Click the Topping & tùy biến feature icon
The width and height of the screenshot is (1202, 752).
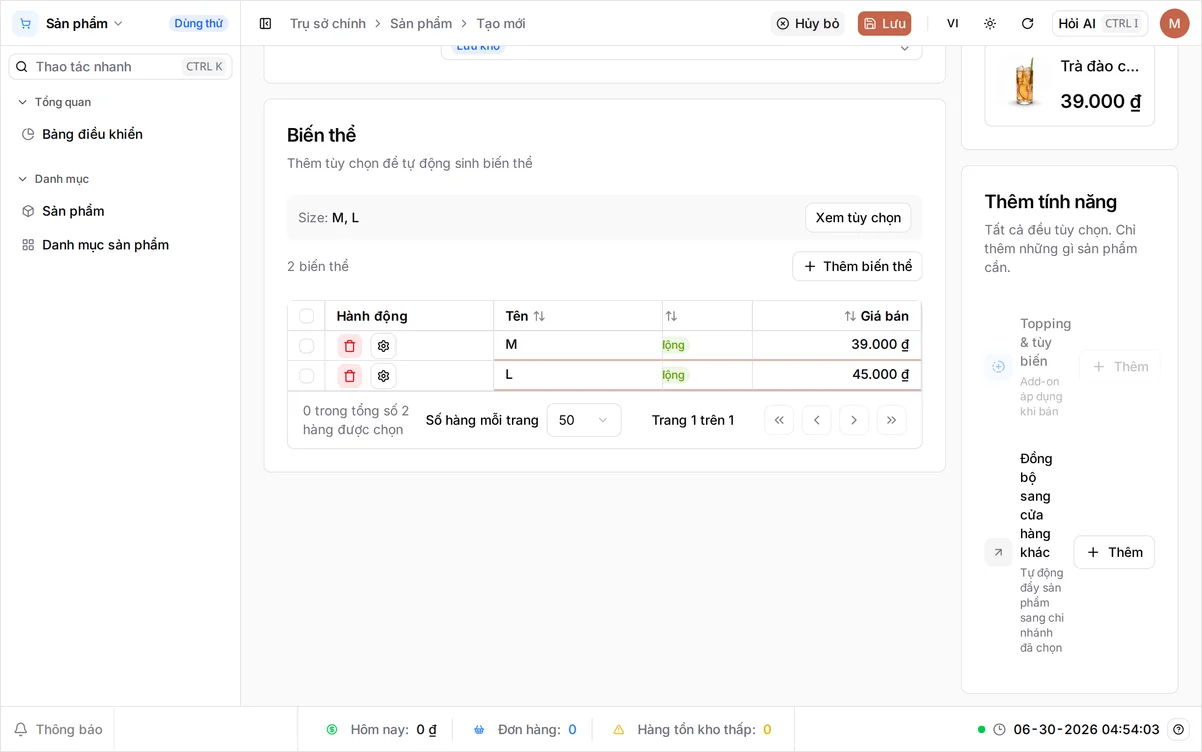click(x=998, y=367)
